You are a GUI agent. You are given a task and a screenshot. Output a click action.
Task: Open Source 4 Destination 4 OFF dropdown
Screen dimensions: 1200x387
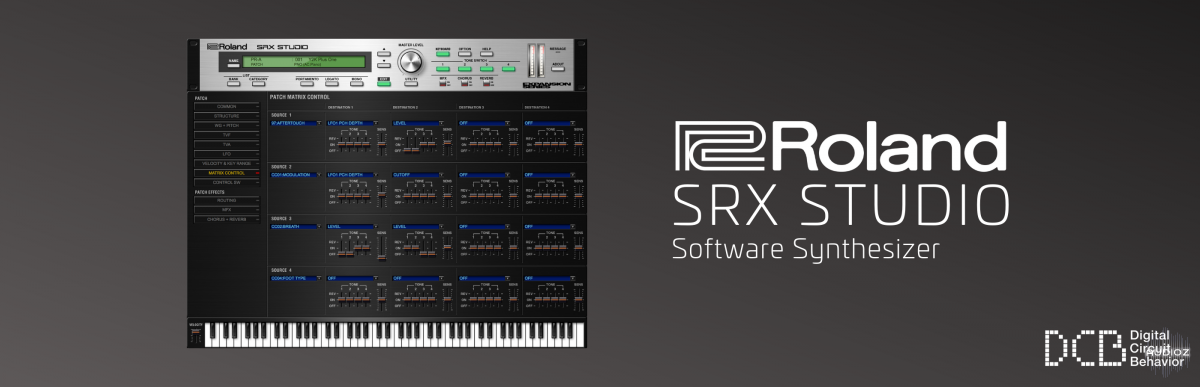pyautogui.click(x=550, y=279)
